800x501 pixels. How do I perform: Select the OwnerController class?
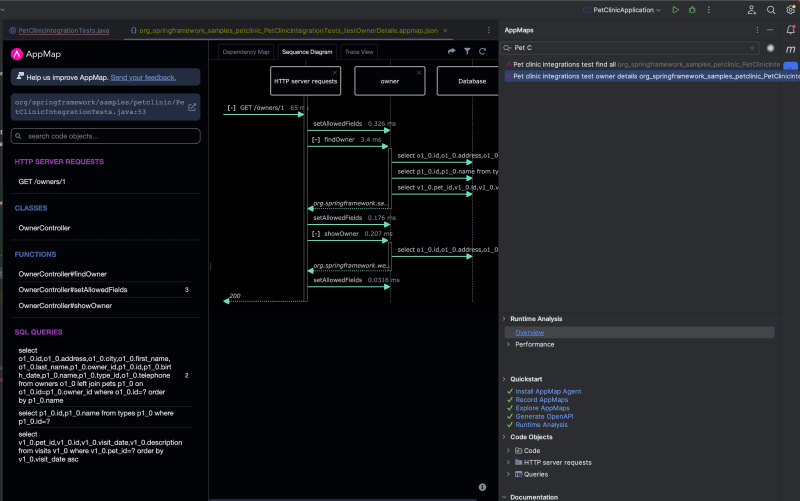[44, 228]
